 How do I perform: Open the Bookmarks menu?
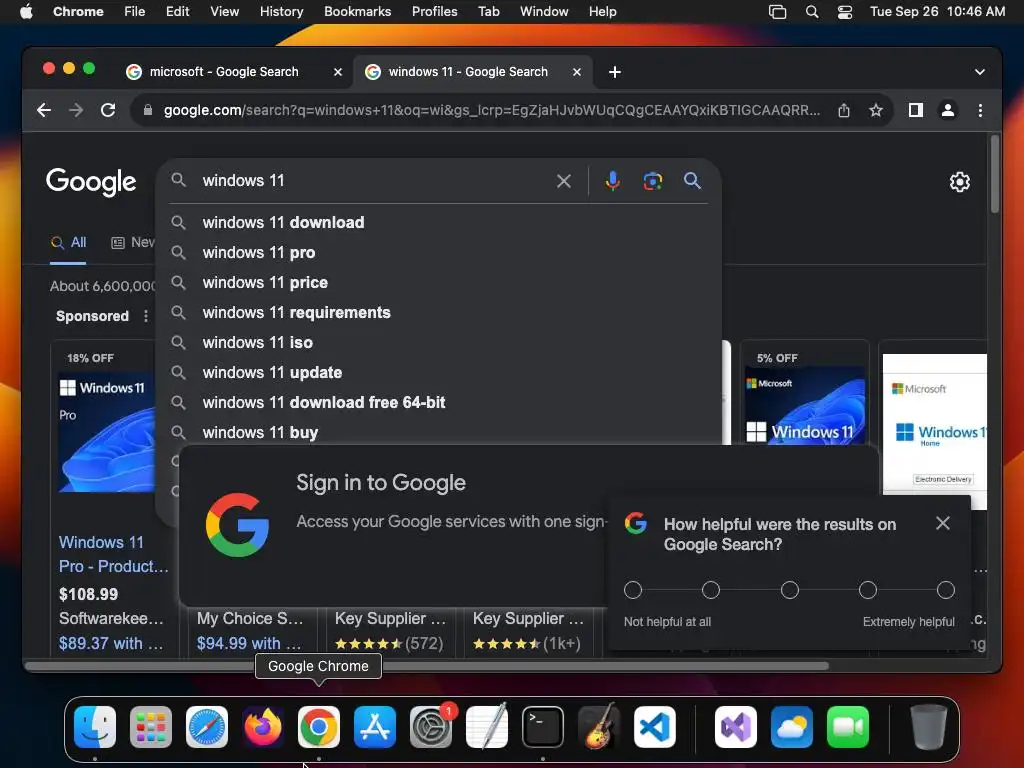coord(357,11)
